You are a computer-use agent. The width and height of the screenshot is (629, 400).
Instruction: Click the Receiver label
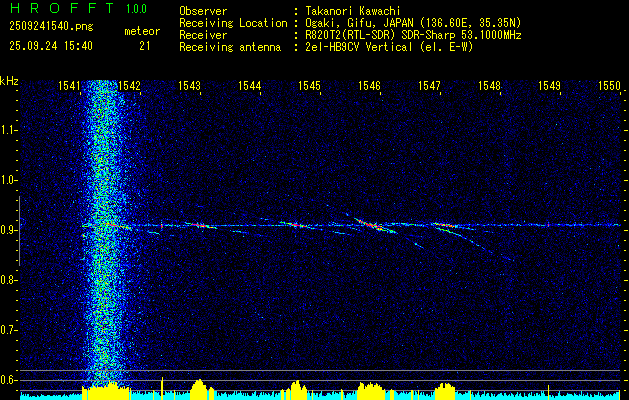(203, 35)
